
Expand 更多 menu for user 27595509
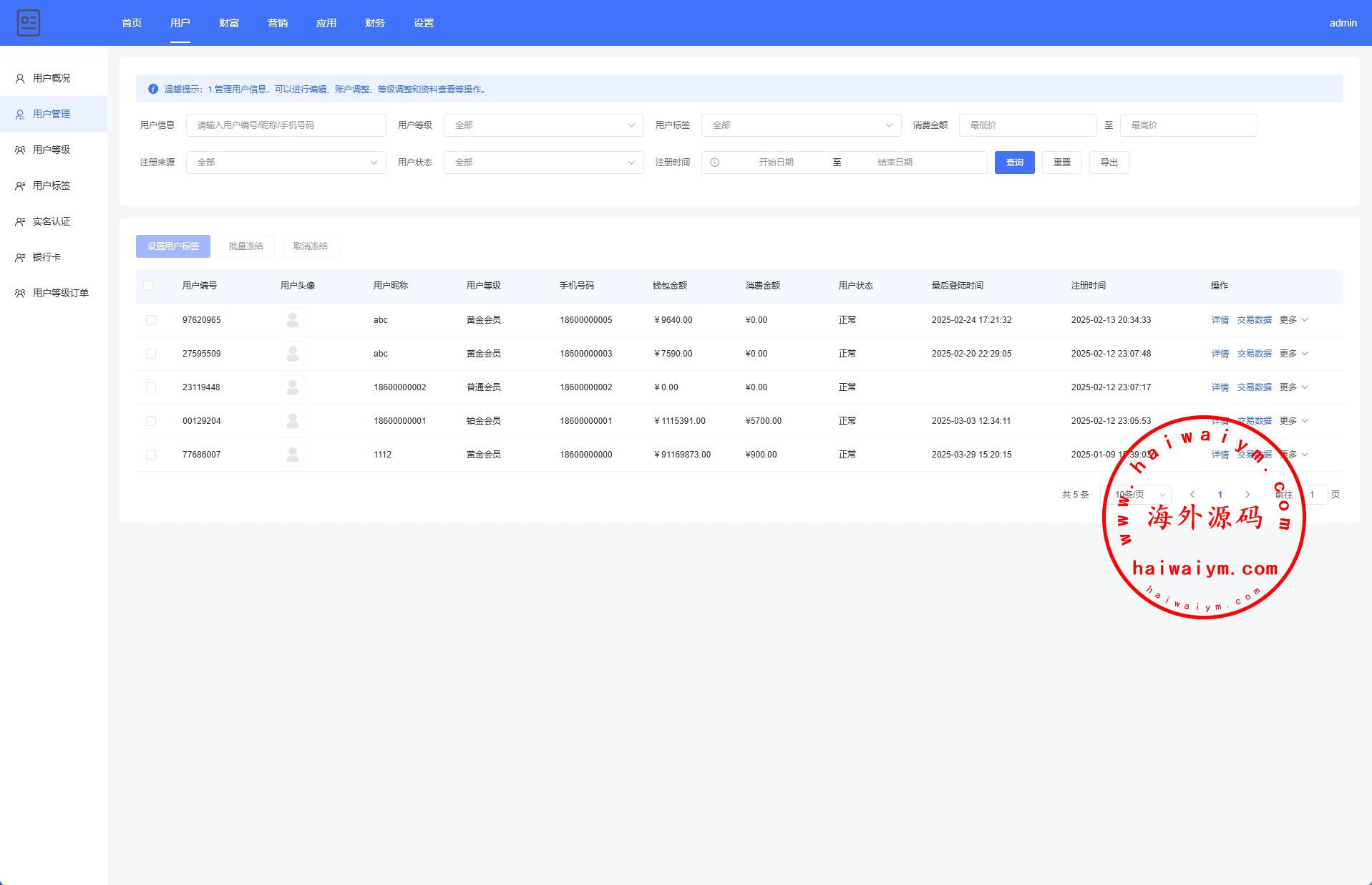coord(1293,354)
